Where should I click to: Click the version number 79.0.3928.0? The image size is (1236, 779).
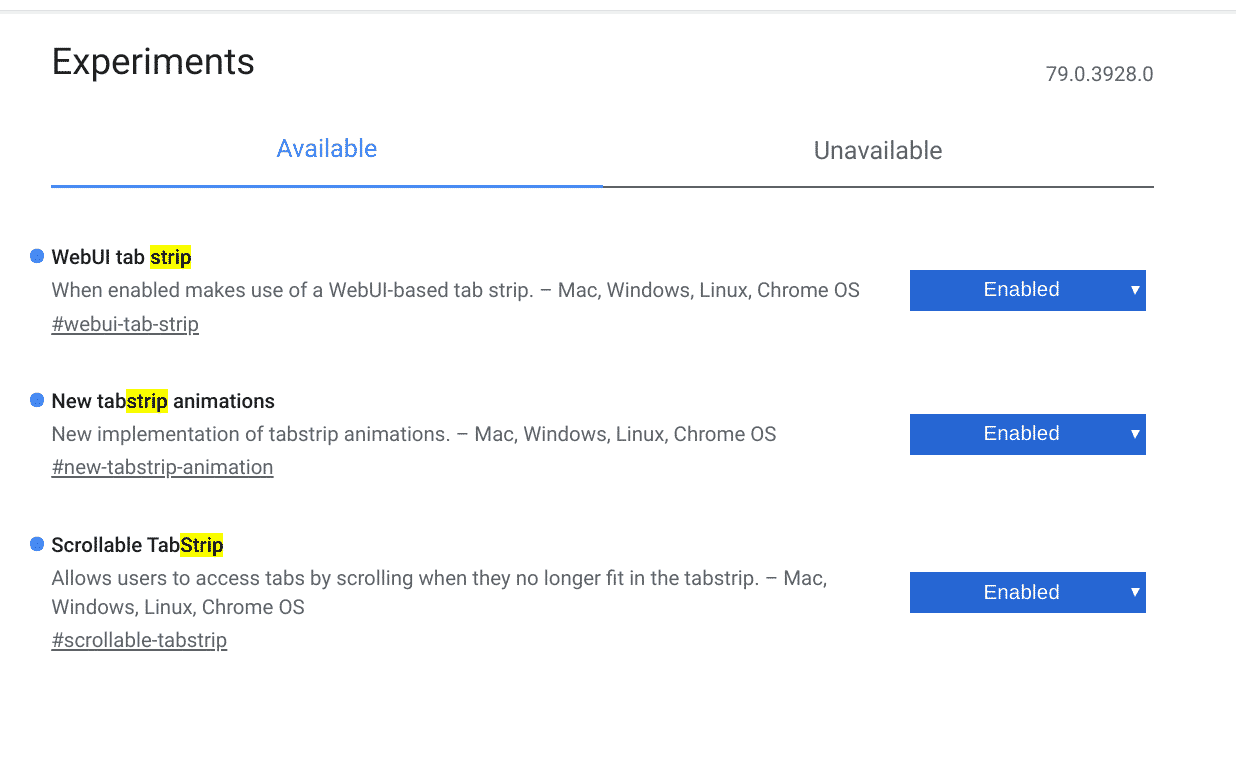pyautogui.click(x=1099, y=74)
